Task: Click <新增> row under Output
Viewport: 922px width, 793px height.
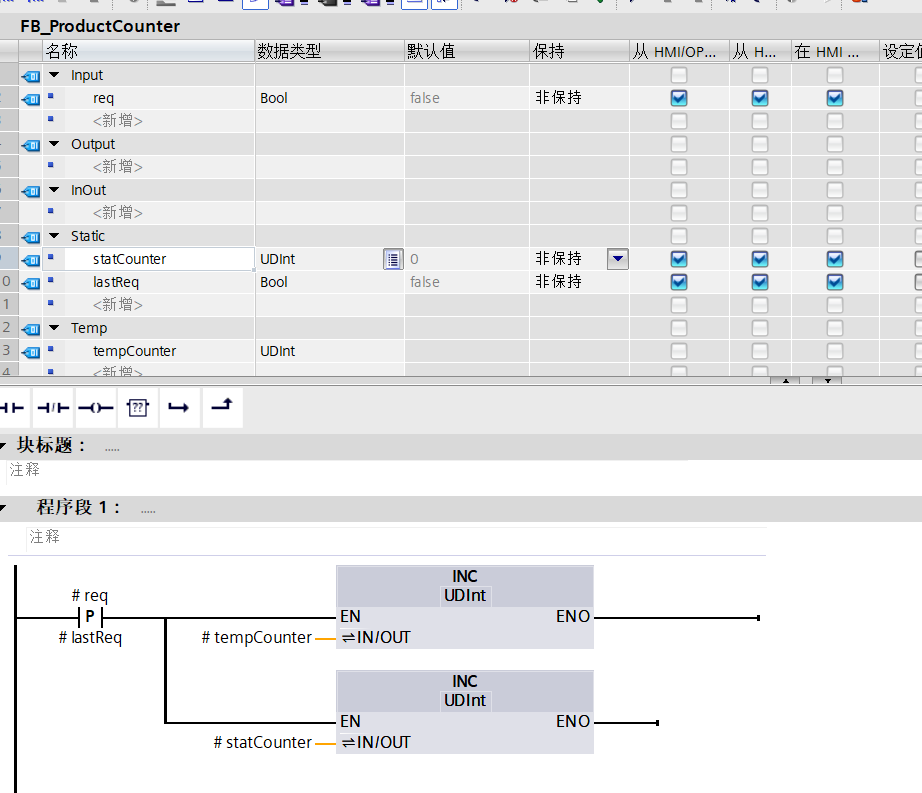Action: coord(118,167)
